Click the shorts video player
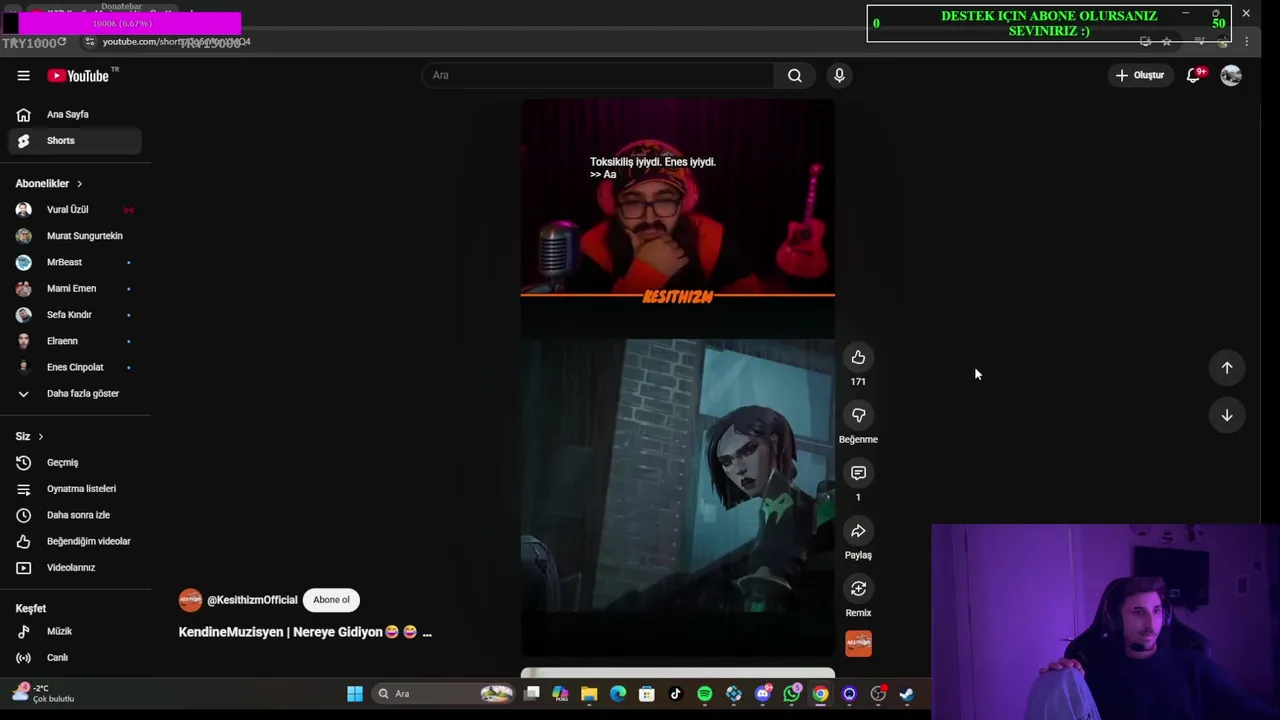 pyautogui.click(x=678, y=378)
